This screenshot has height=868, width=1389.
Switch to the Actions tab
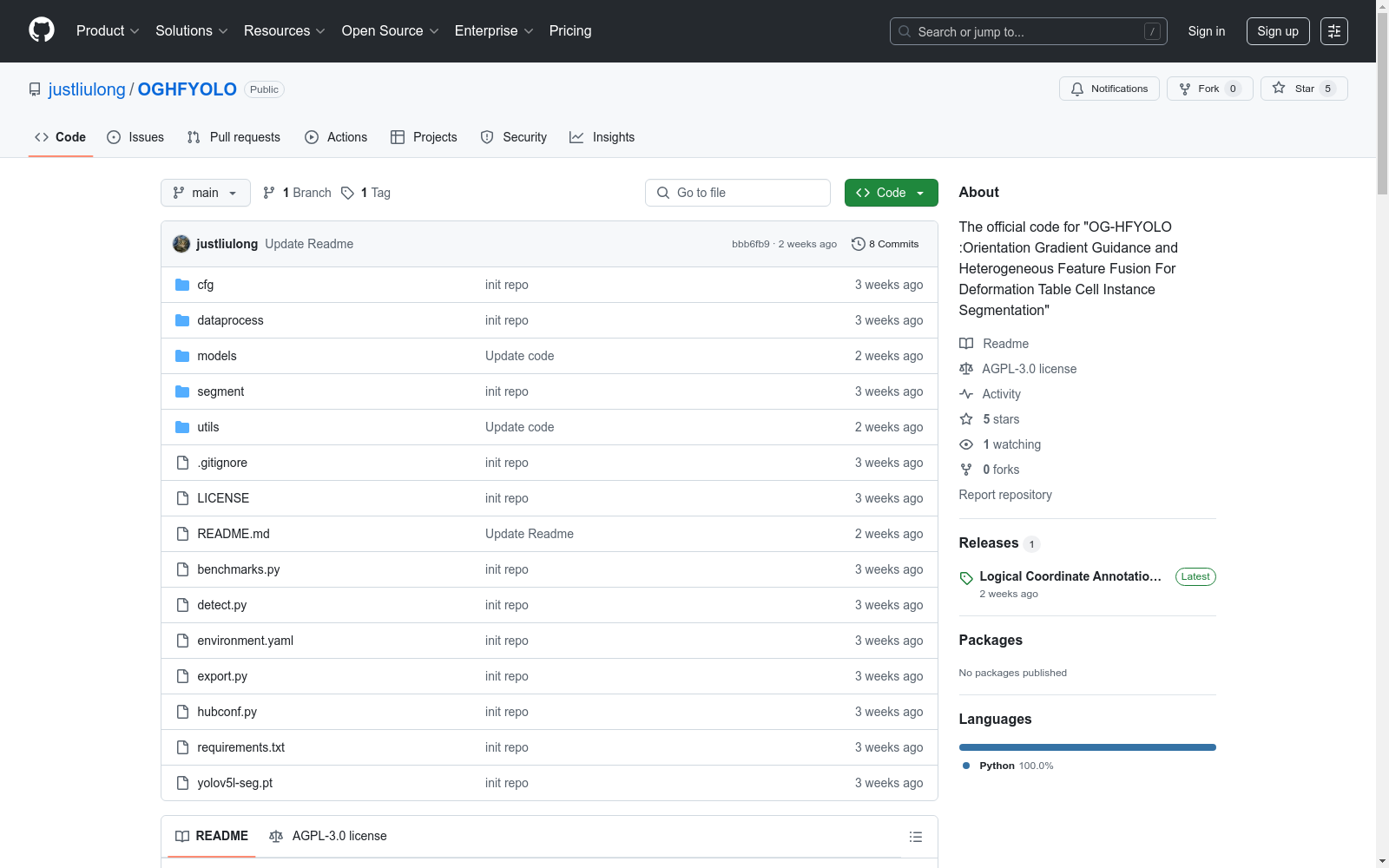point(336,137)
